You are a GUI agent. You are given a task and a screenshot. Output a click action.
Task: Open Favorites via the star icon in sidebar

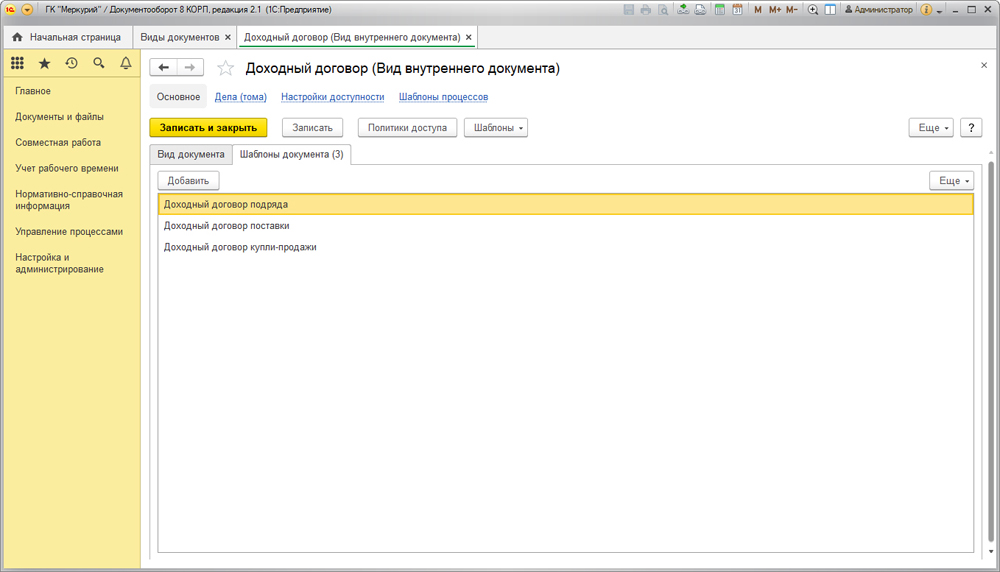44,63
